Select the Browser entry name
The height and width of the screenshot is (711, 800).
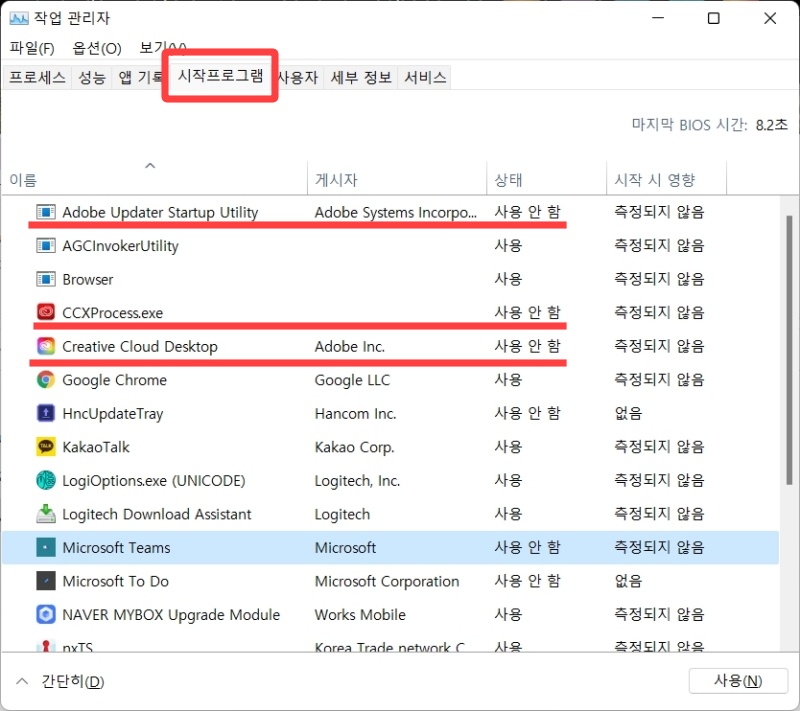88,280
